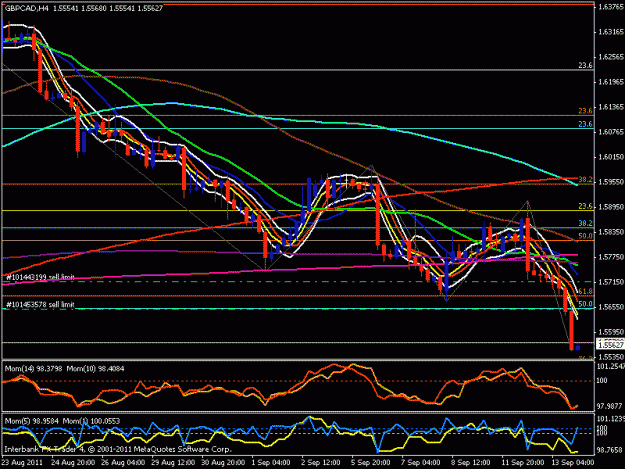Click the 1.60765 price axis label

tap(611, 132)
